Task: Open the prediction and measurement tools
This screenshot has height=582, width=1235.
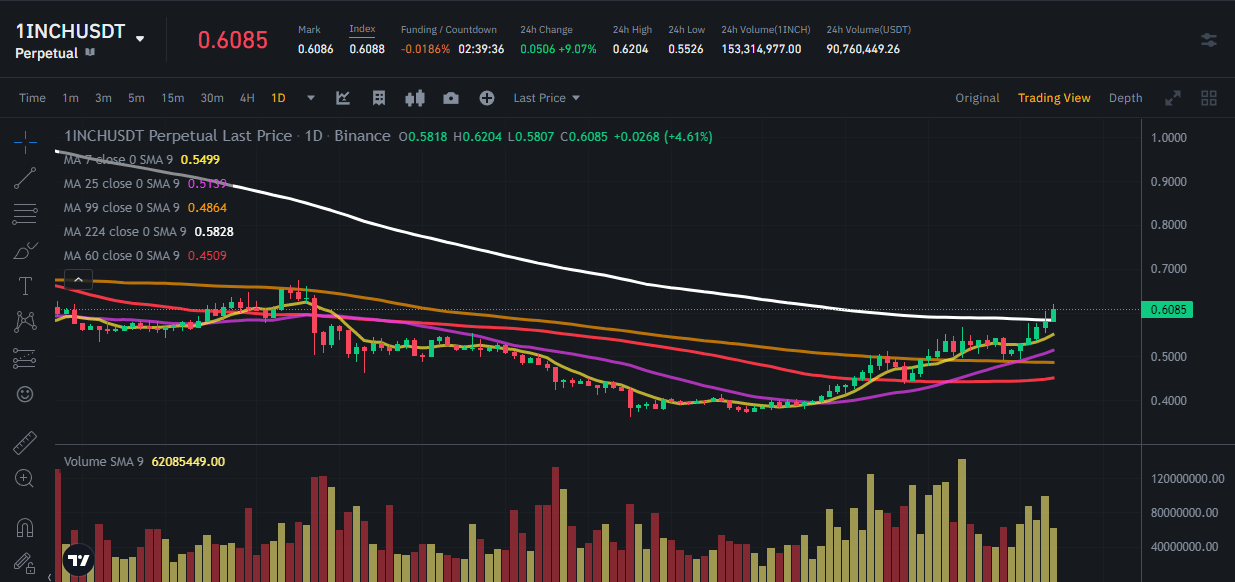Action: (25, 358)
